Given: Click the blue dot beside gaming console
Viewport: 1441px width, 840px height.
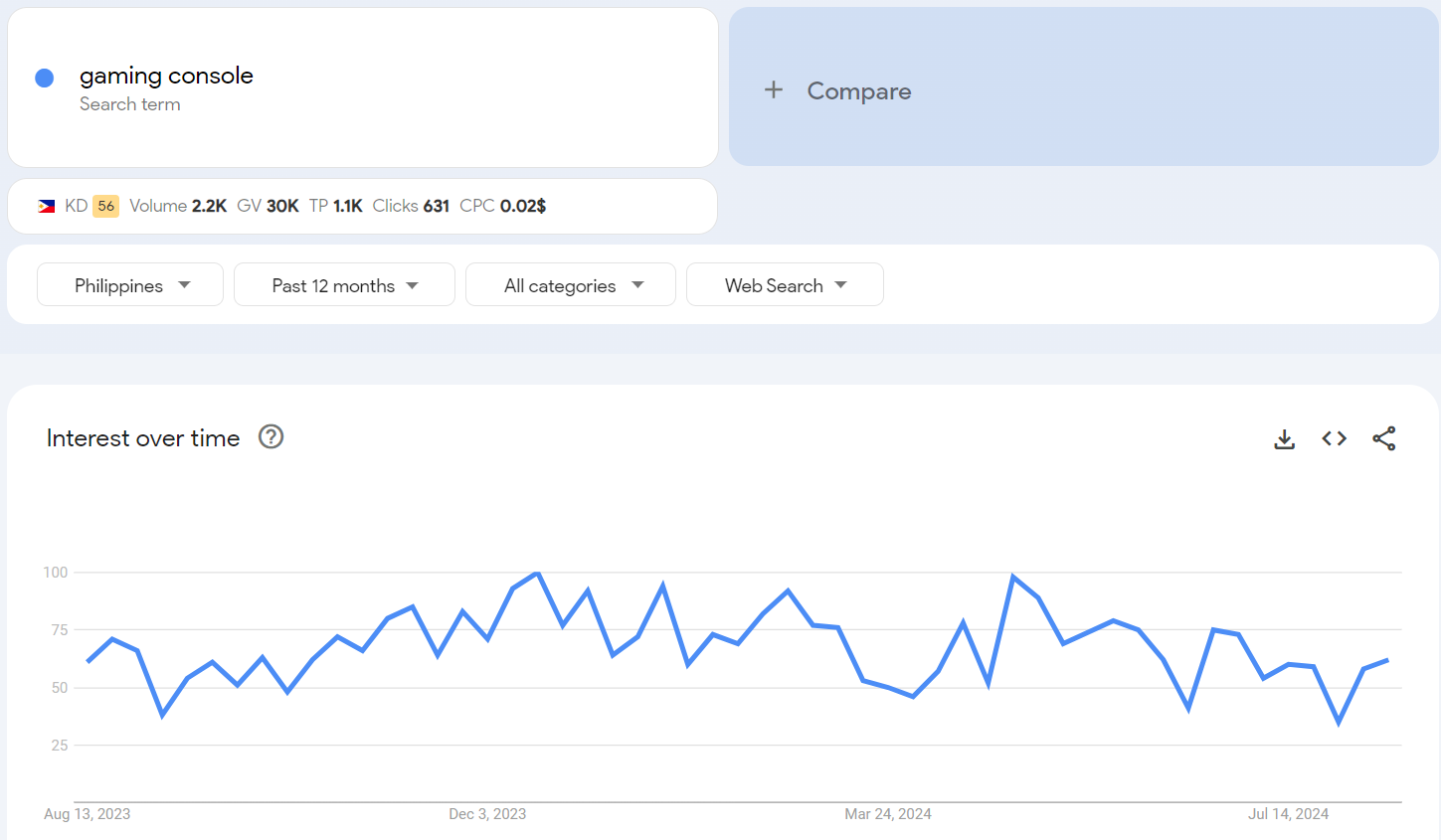Looking at the screenshot, I should 45,79.
